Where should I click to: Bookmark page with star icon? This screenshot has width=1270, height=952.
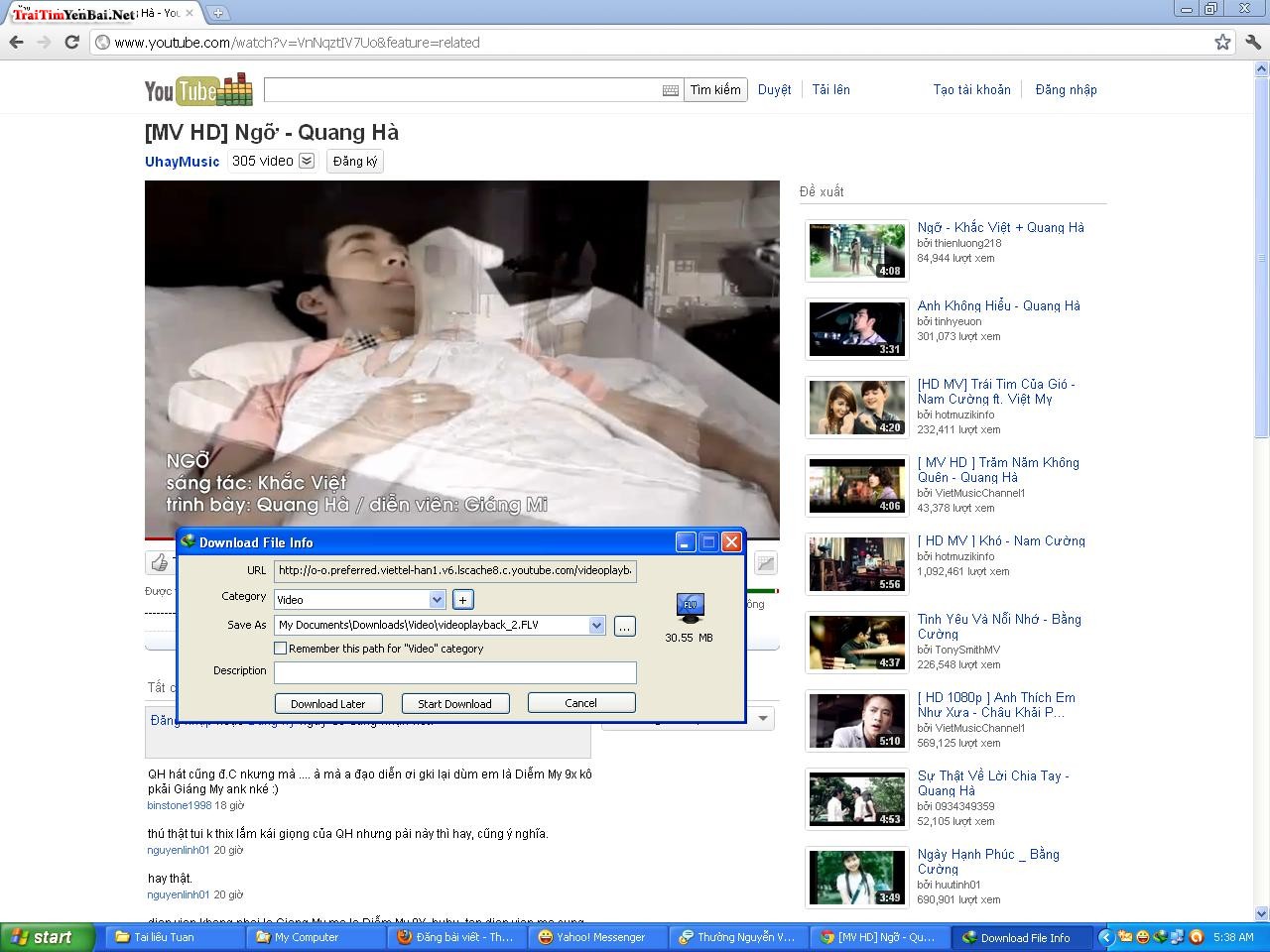(x=1222, y=42)
